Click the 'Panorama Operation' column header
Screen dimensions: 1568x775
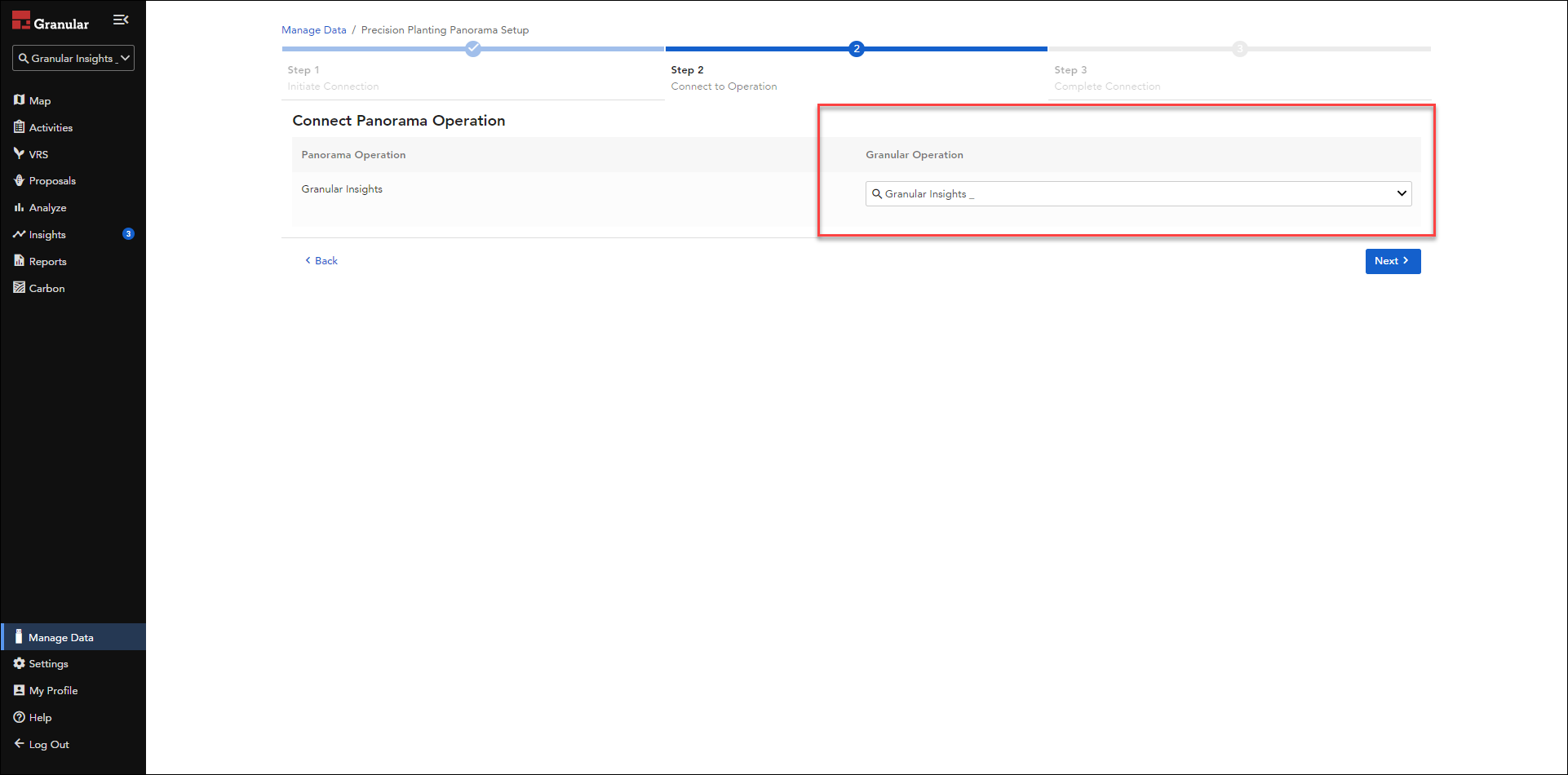click(353, 154)
